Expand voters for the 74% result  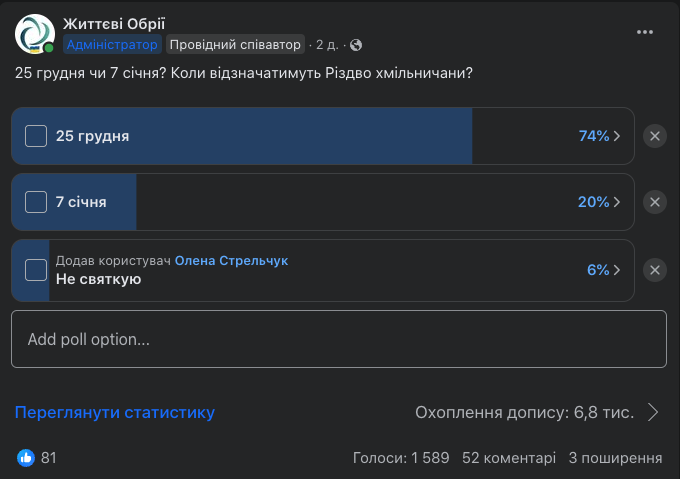pos(600,136)
